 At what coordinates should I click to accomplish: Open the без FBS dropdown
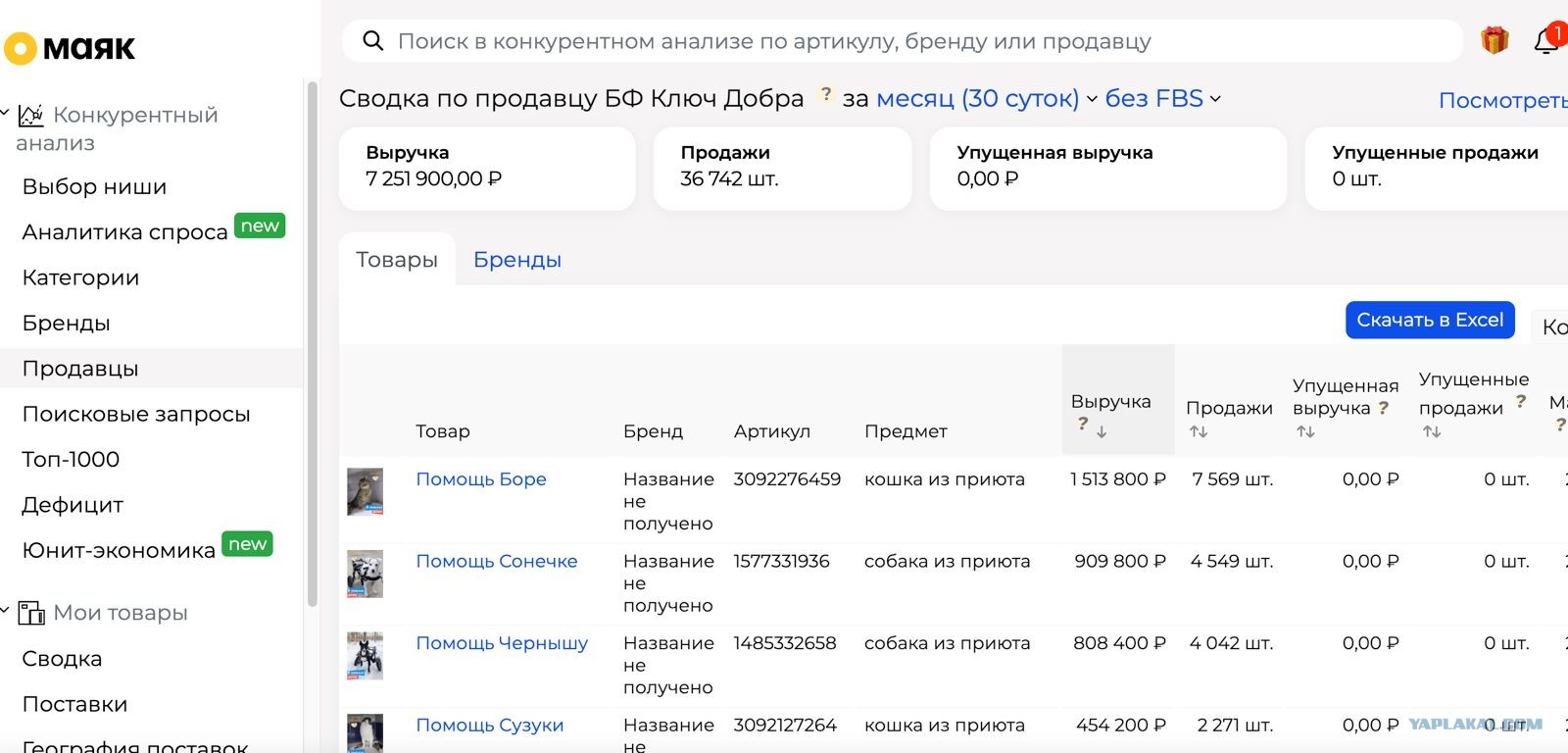point(1163,99)
